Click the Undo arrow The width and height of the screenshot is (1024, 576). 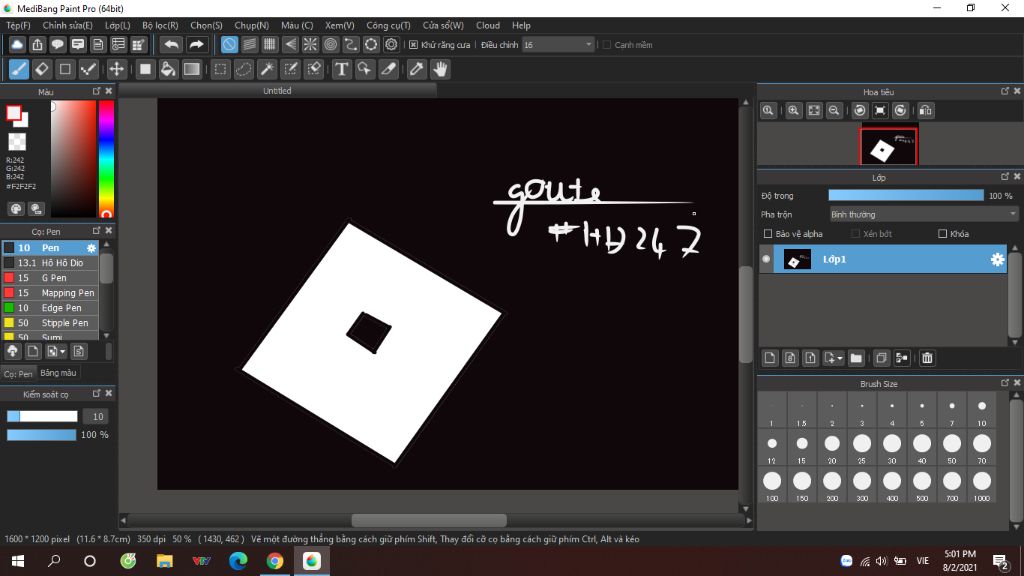171,44
